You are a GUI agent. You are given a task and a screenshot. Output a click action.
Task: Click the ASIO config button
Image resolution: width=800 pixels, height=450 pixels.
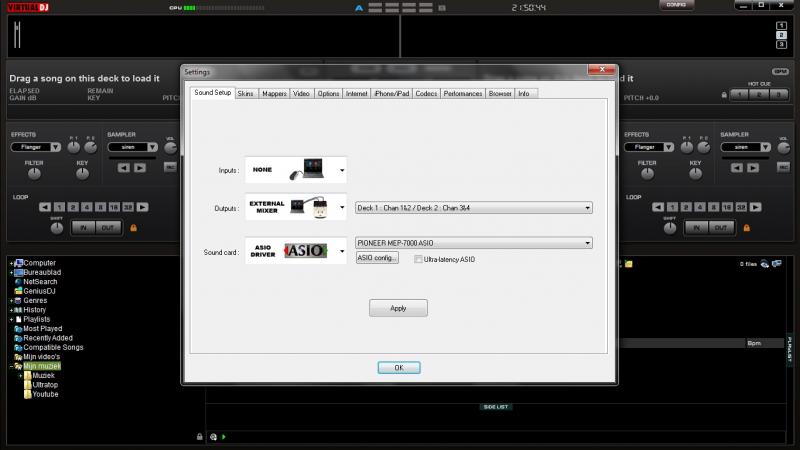tap(377, 258)
